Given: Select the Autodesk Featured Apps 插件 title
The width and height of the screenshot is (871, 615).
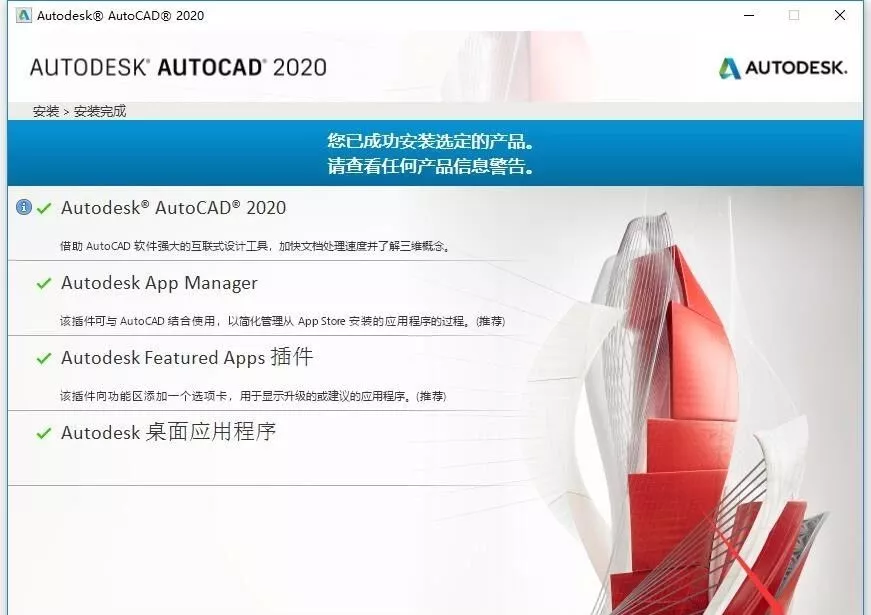Looking at the screenshot, I should (187, 357).
